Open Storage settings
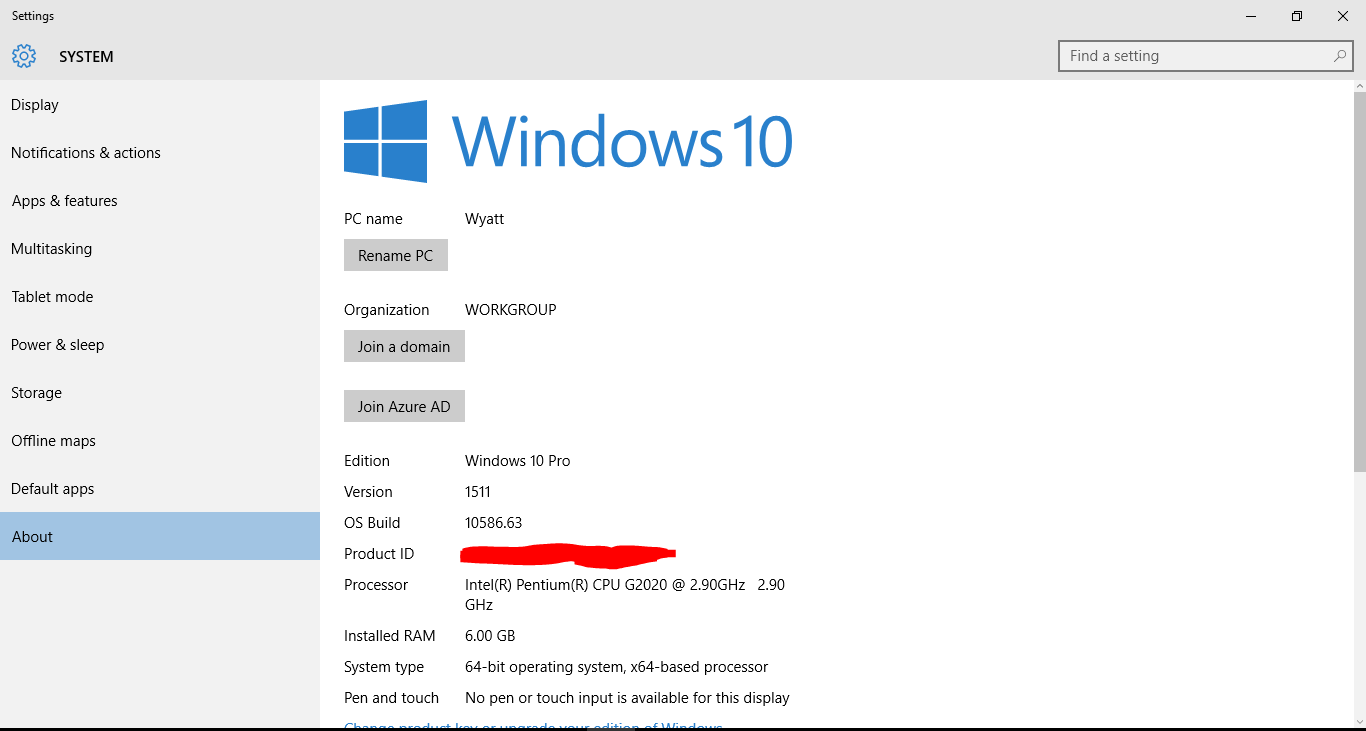Screen dimensions: 1366x731 click(160, 393)
